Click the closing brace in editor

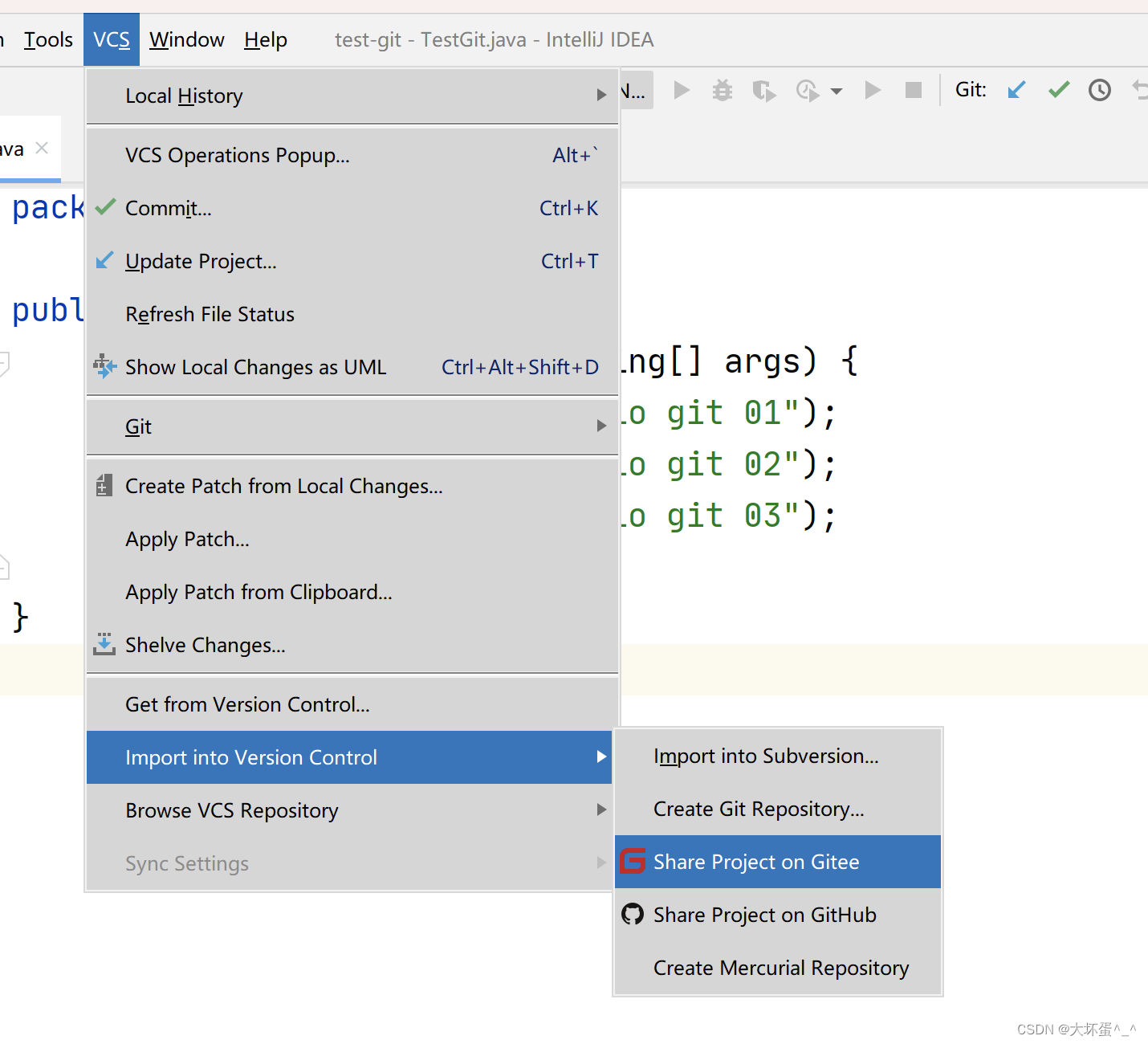pyautogui.click(x=21, y=617)
